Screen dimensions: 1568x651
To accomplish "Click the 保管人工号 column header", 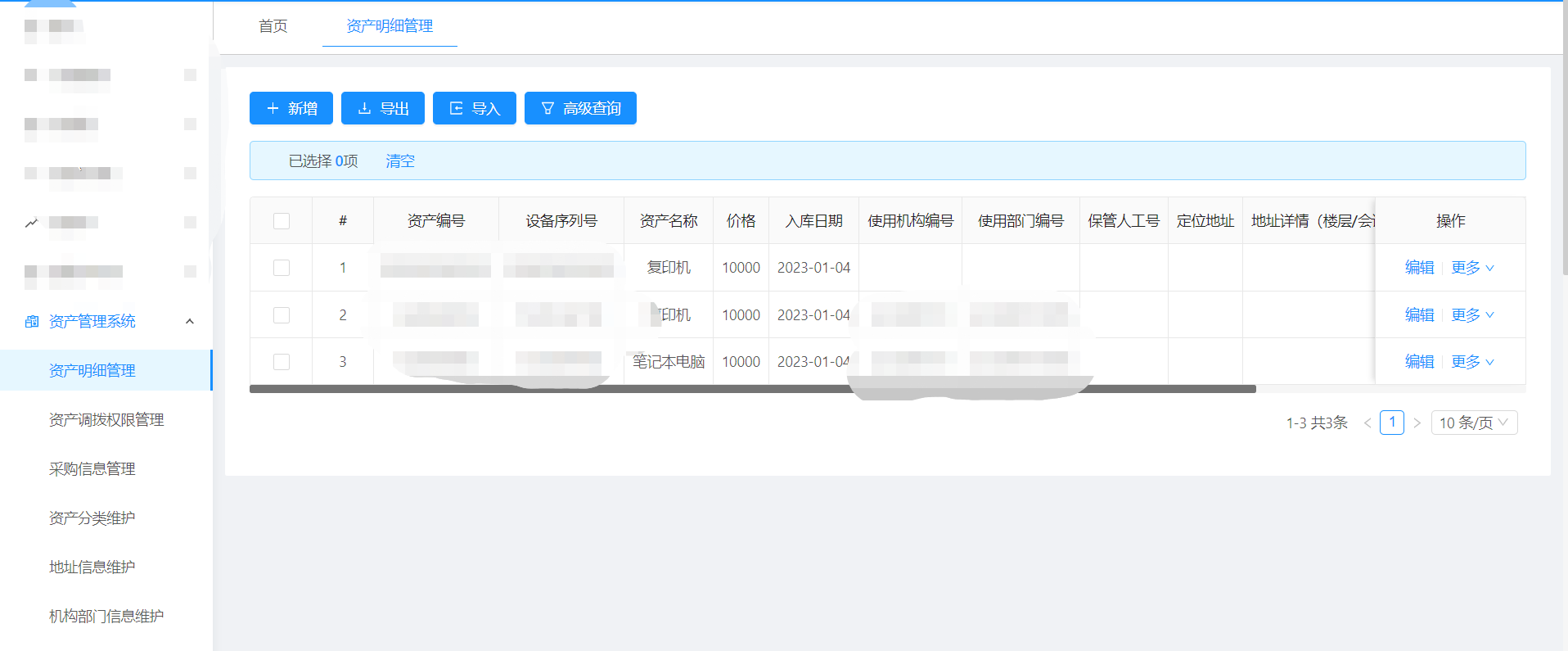I will [1124, 221].
